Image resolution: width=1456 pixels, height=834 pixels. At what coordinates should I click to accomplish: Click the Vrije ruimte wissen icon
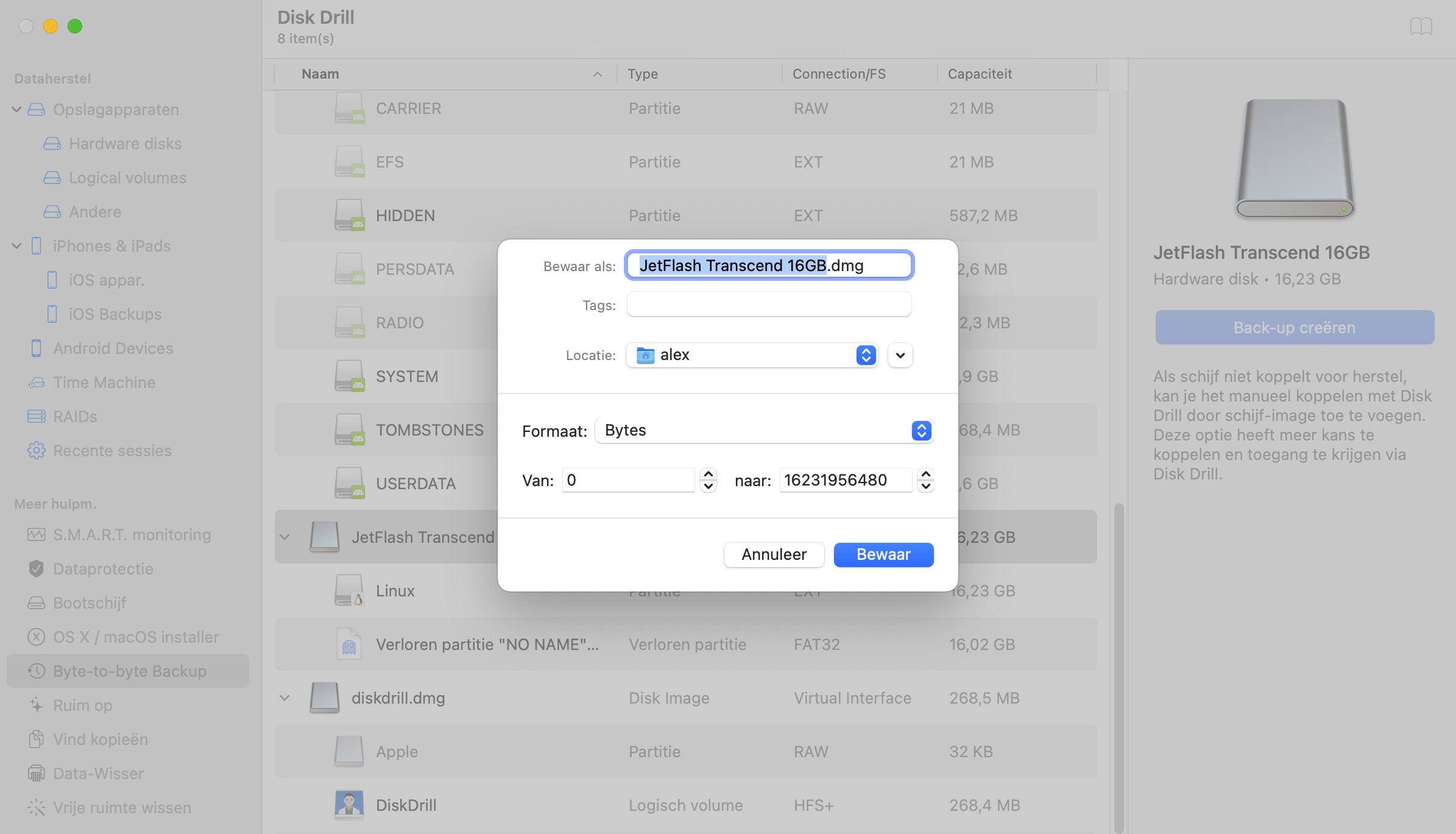click(x=37, y=808)
